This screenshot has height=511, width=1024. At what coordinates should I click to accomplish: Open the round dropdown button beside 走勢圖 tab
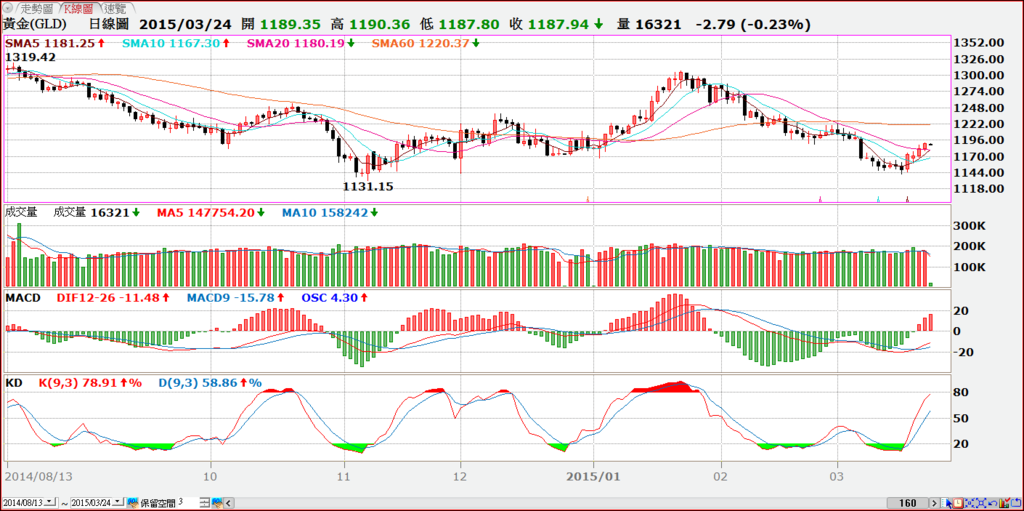point(8,8)
